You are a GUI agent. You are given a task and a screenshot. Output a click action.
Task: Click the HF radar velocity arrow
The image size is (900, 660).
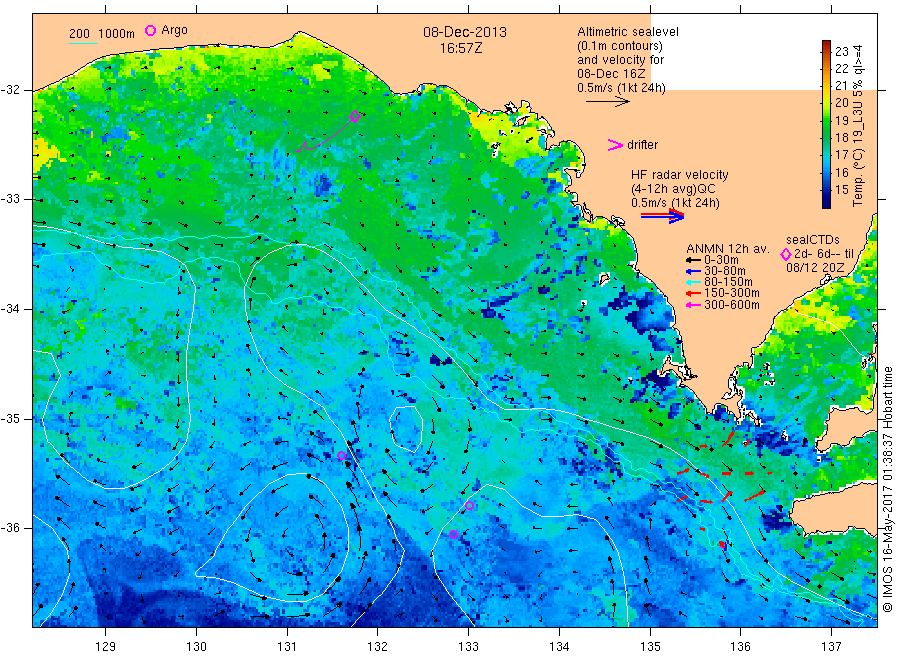[x=663, y=216]
